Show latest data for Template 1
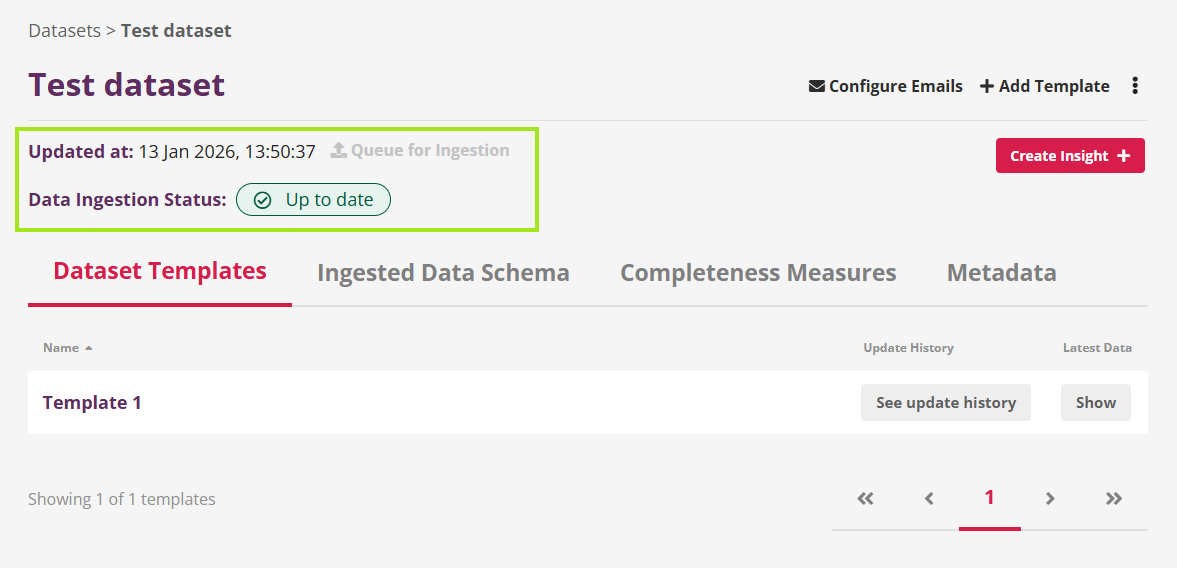 click(x=1096, y=402)
